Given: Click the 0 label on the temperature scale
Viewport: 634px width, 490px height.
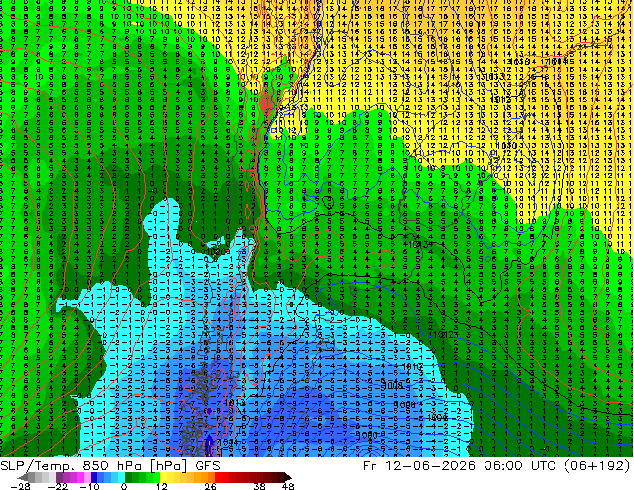Looking at the screenshot, I should (x=124, y=486).
